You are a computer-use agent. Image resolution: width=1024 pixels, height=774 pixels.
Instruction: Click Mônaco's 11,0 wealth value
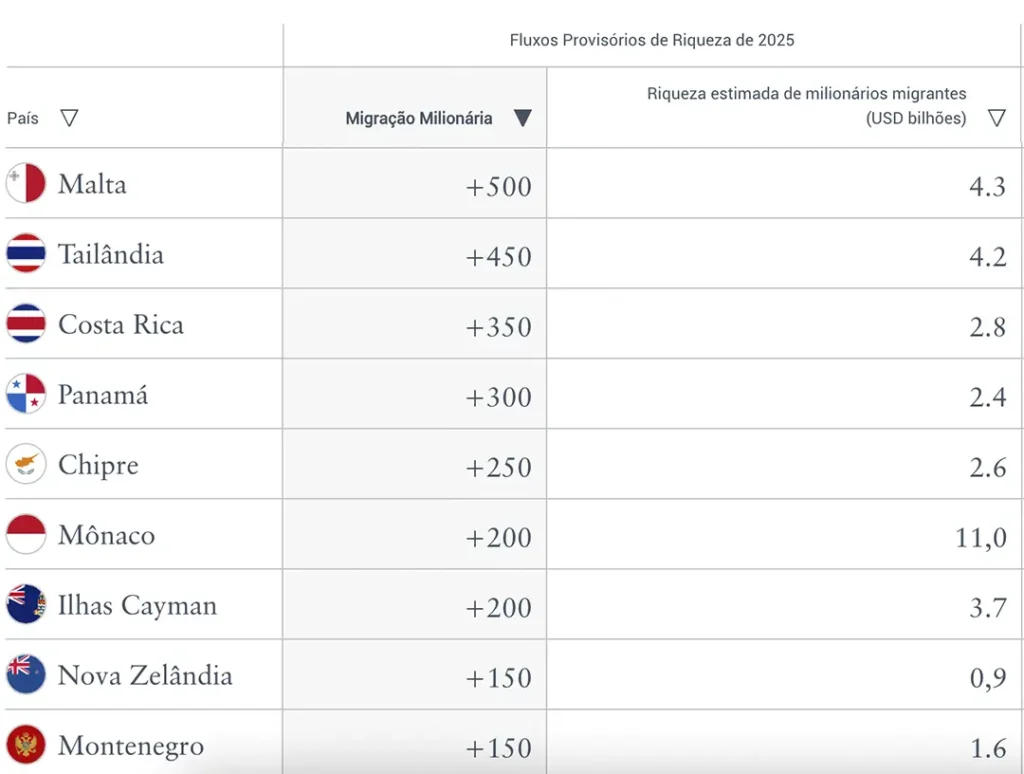coord(981,538)
